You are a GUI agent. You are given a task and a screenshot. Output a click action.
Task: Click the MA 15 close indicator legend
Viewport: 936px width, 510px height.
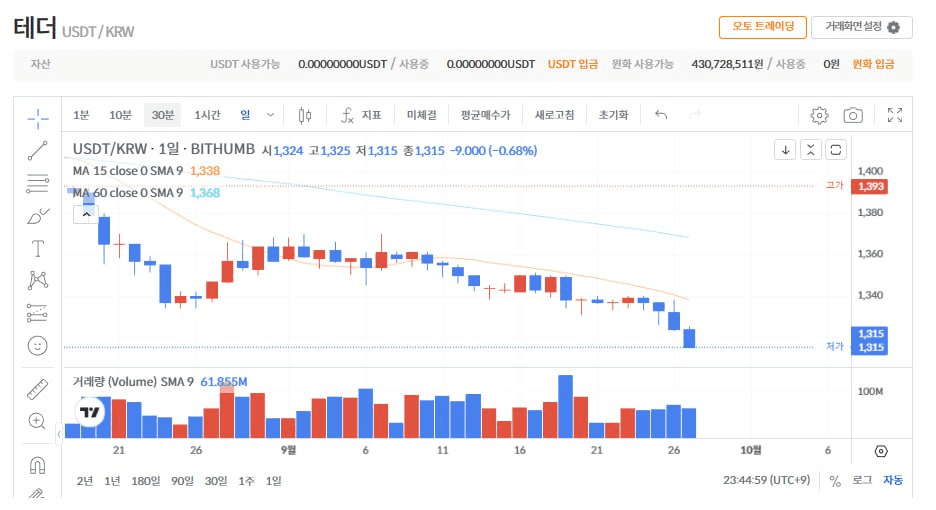tap(128, 171)
